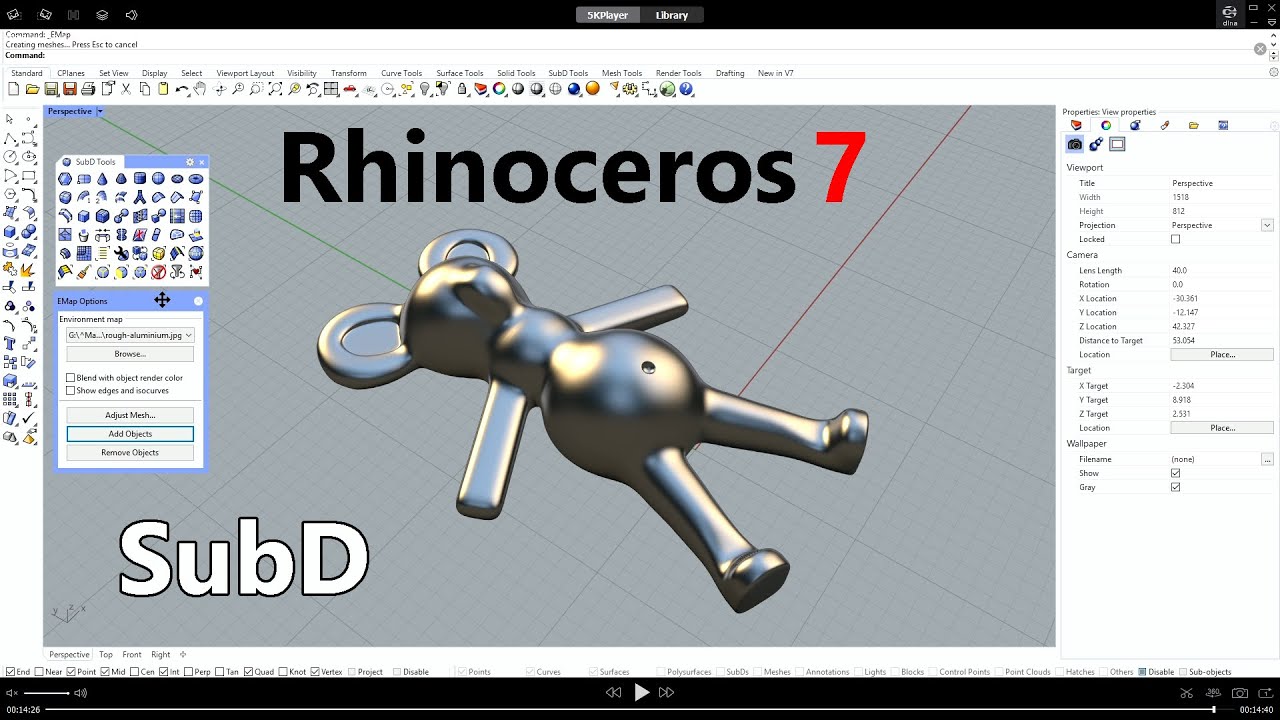
Task: Enable Show edges and isocurves
Action: pyautogui.click(x=70, y=390)
